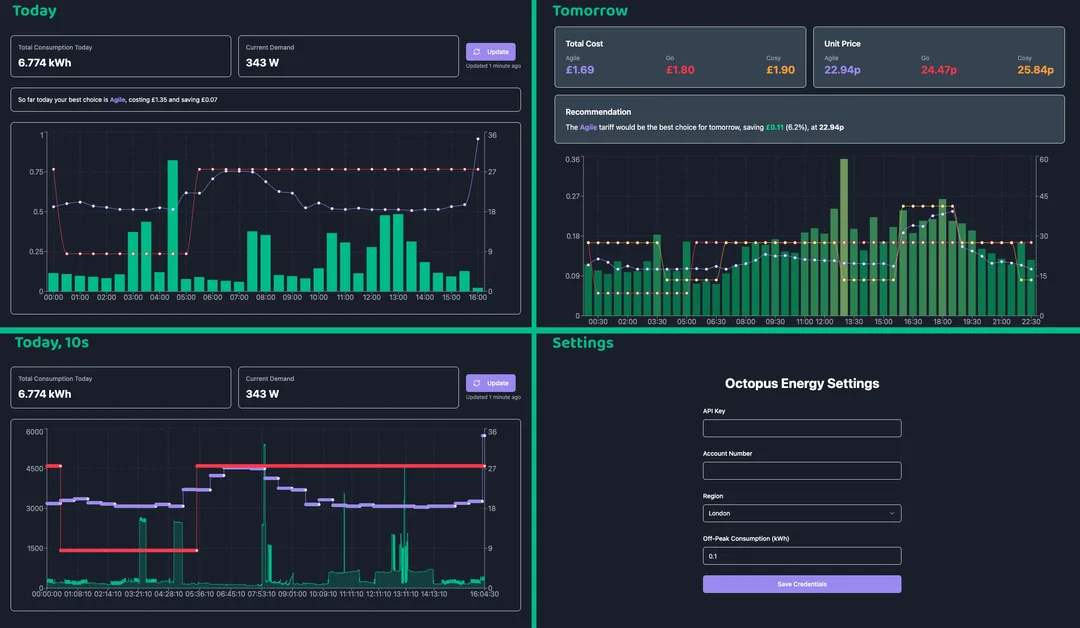1080x628 pixels.
Task: Click the Region dropdown chevron arrow
Action: tap(891, 513)
